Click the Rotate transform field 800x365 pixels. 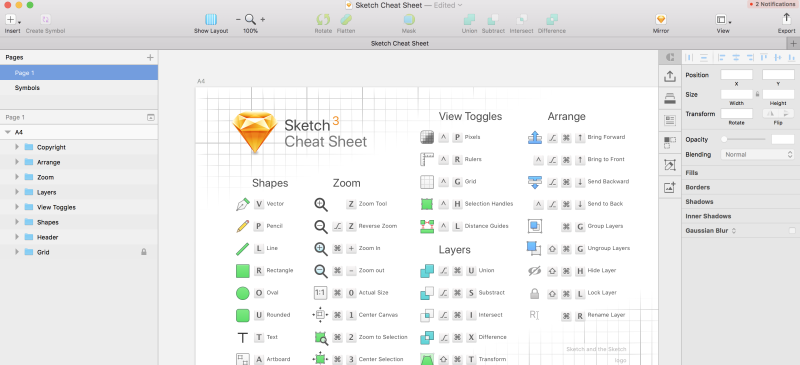tap(736, 114)
